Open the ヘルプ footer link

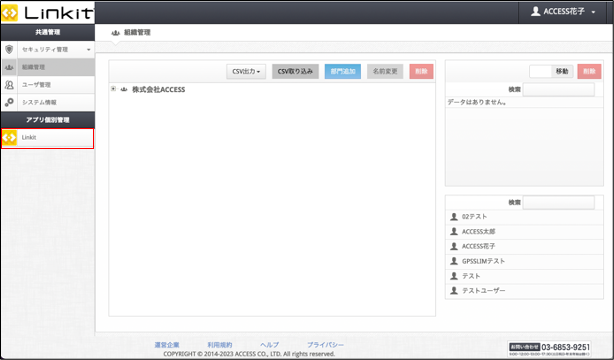[x=269, y=345]
